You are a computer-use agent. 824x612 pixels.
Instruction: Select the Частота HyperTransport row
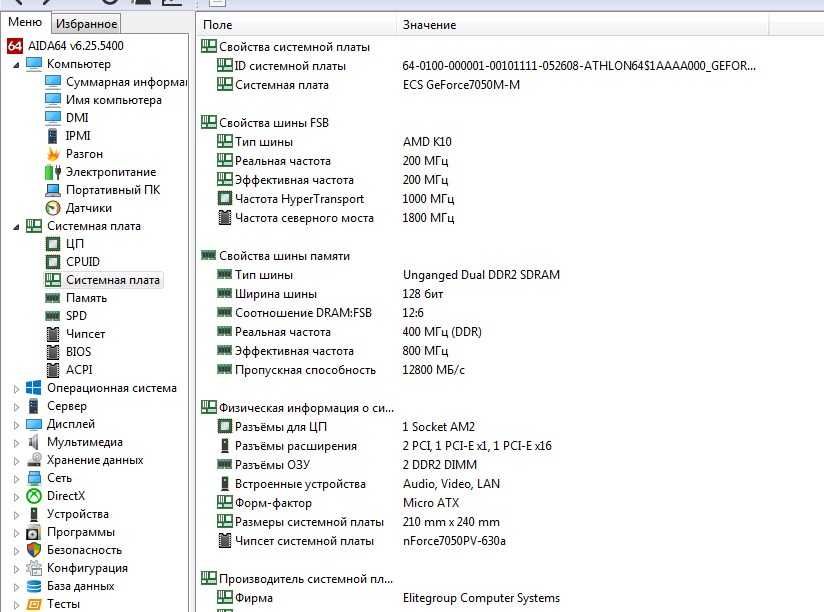(336, 199)
